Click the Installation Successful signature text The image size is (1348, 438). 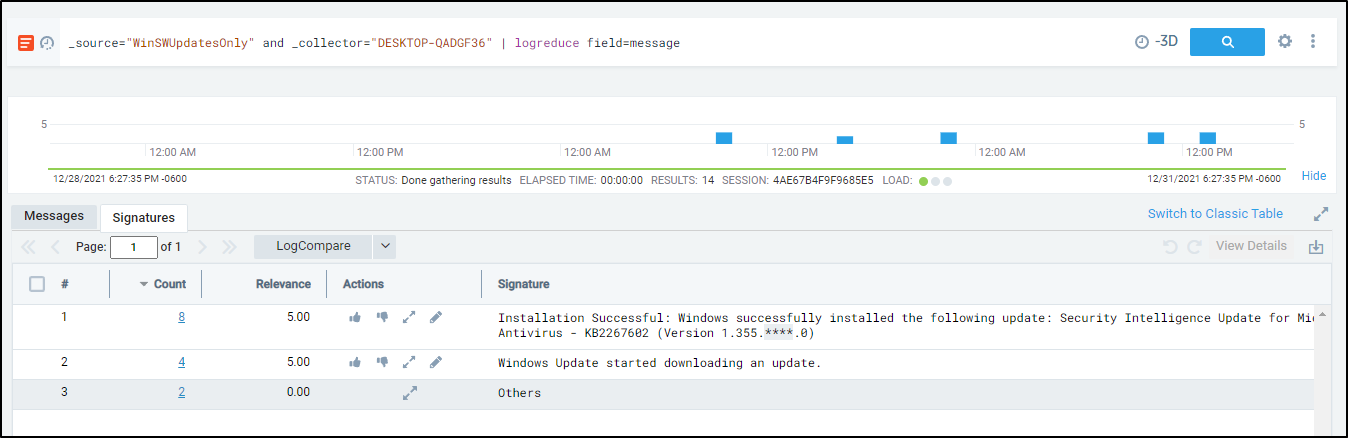coord(906,325)
